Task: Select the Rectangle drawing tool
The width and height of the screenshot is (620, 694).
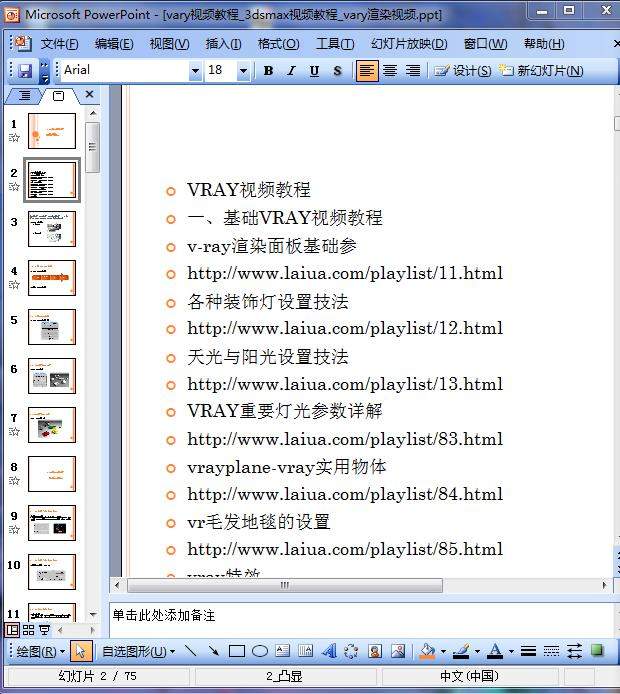Action: pyautogui.click(x=237, y=651)
